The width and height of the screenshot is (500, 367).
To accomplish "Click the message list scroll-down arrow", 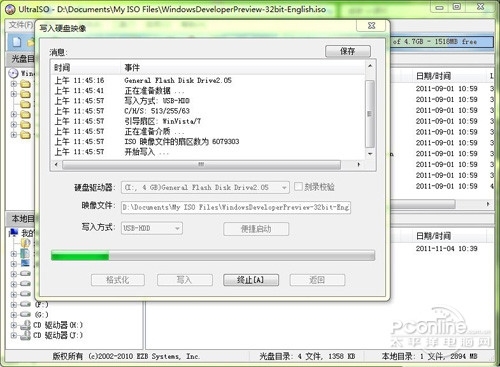I will click(x=370, y=154).
